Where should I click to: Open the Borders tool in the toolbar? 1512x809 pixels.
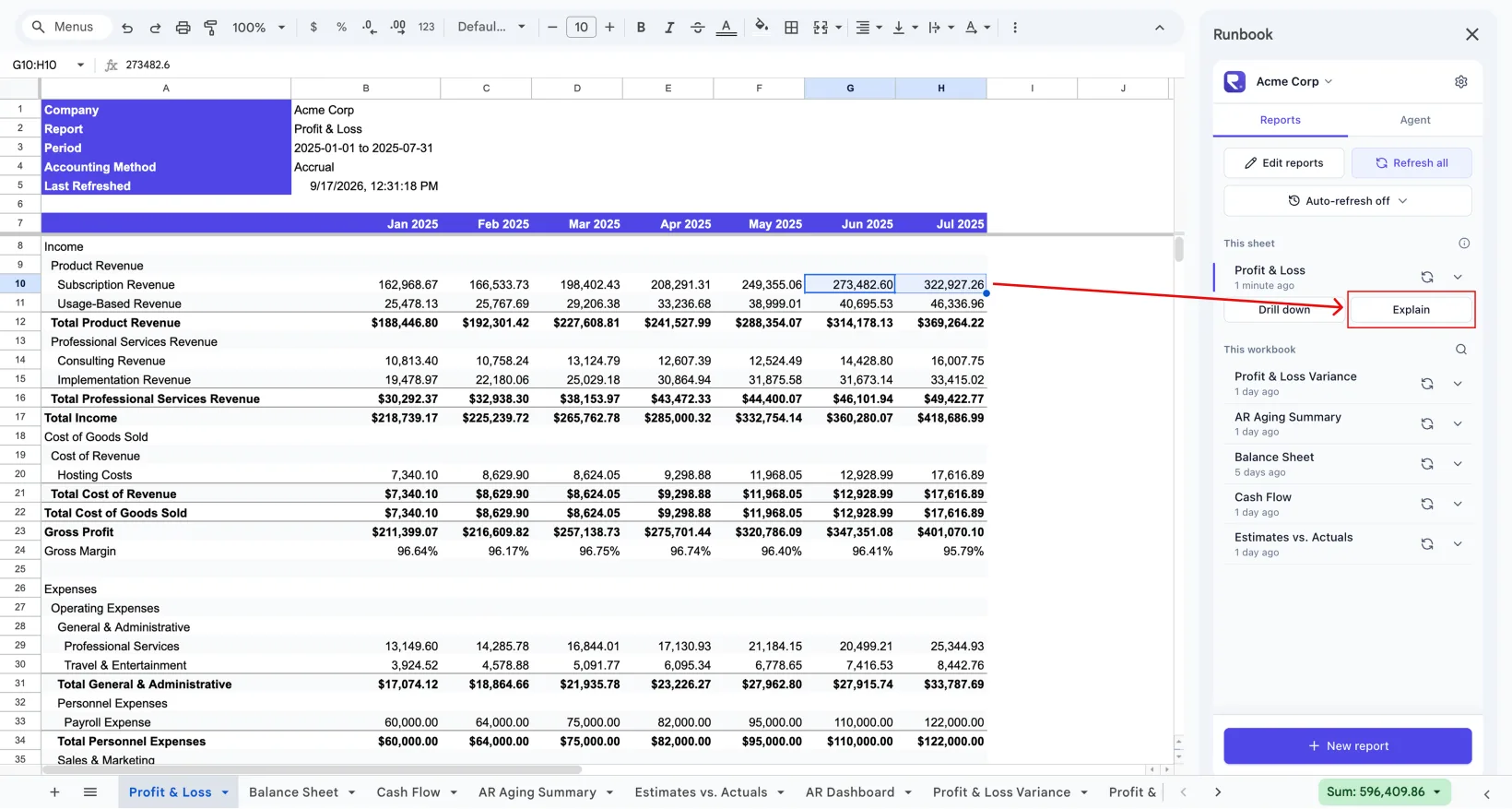tap(791, 28)
